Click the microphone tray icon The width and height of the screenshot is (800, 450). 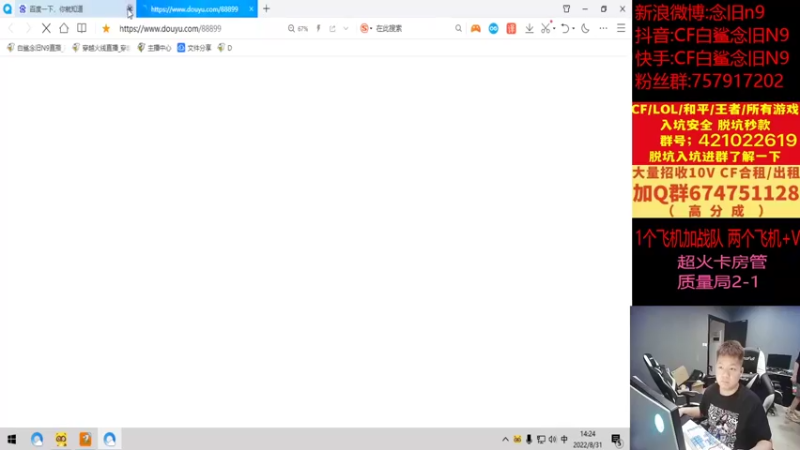(x=529, y=439)
